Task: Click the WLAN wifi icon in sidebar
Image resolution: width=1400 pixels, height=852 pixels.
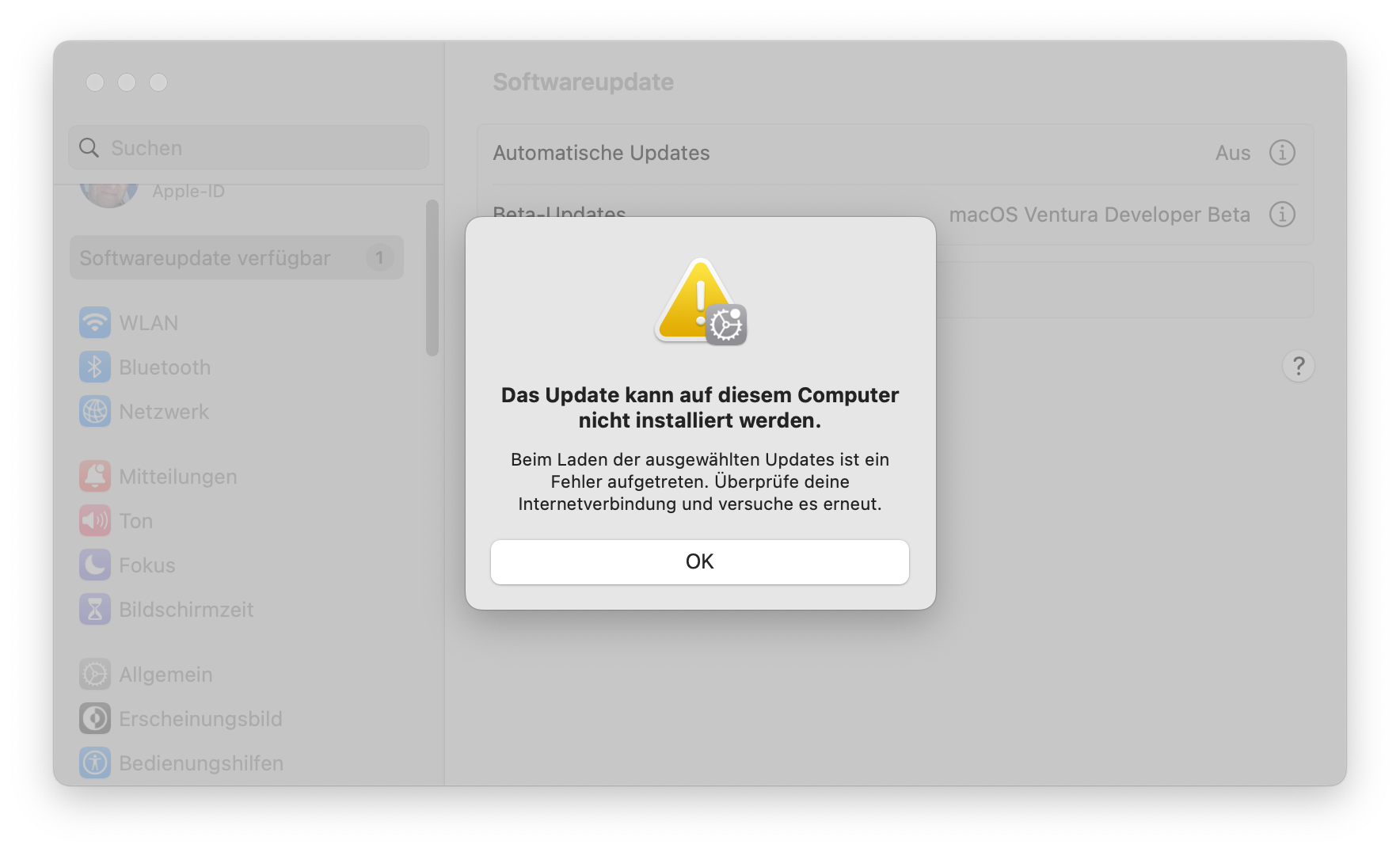Action: coord(95,322)
